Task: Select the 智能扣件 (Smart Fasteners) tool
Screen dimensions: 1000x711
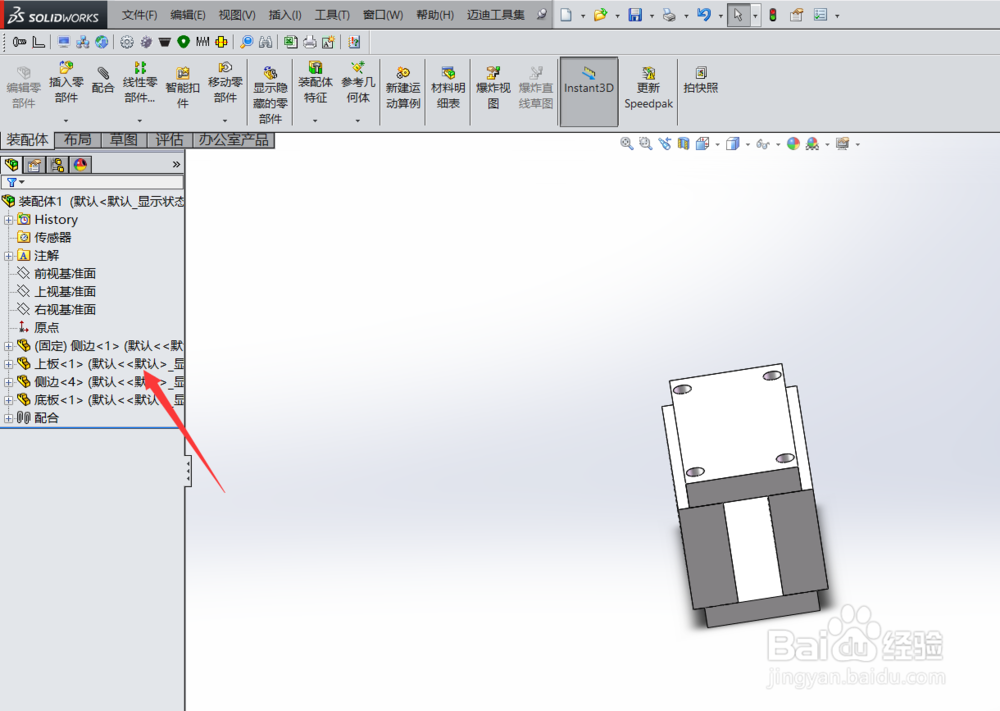Action: [182, 85]
